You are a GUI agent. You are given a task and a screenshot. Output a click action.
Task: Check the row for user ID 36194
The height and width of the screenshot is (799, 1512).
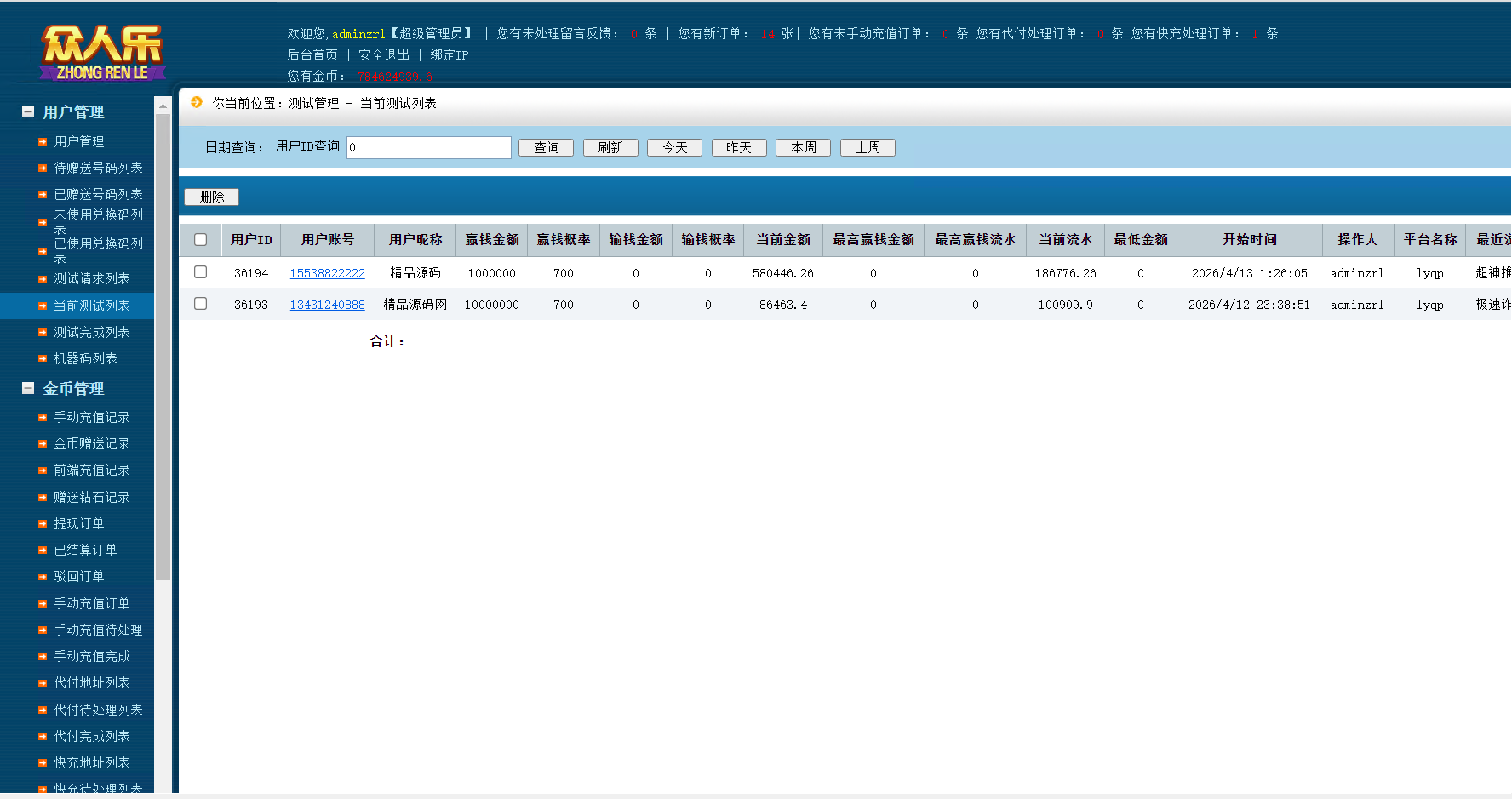(x=201, y=272)
